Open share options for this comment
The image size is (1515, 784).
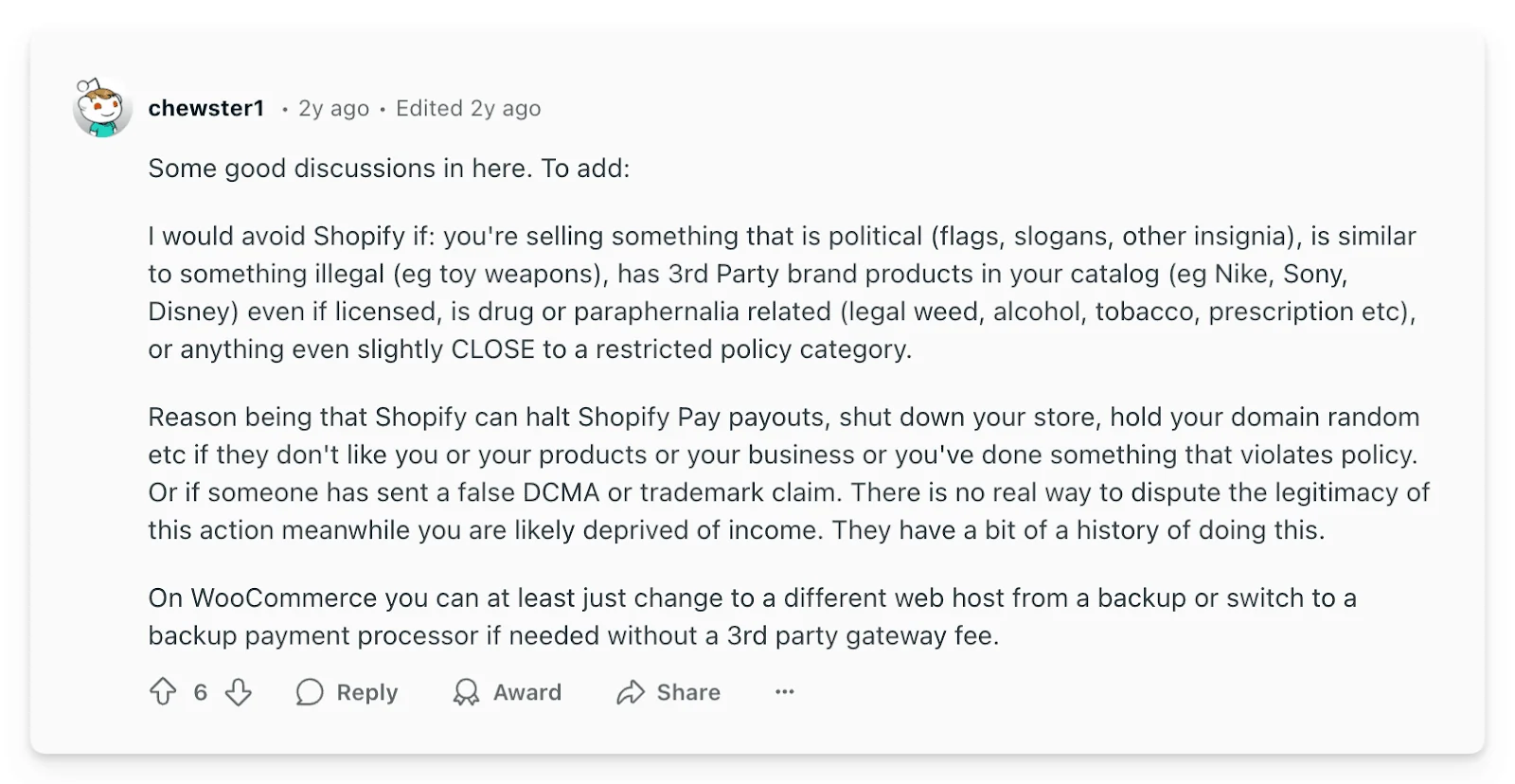coord(668,692)
